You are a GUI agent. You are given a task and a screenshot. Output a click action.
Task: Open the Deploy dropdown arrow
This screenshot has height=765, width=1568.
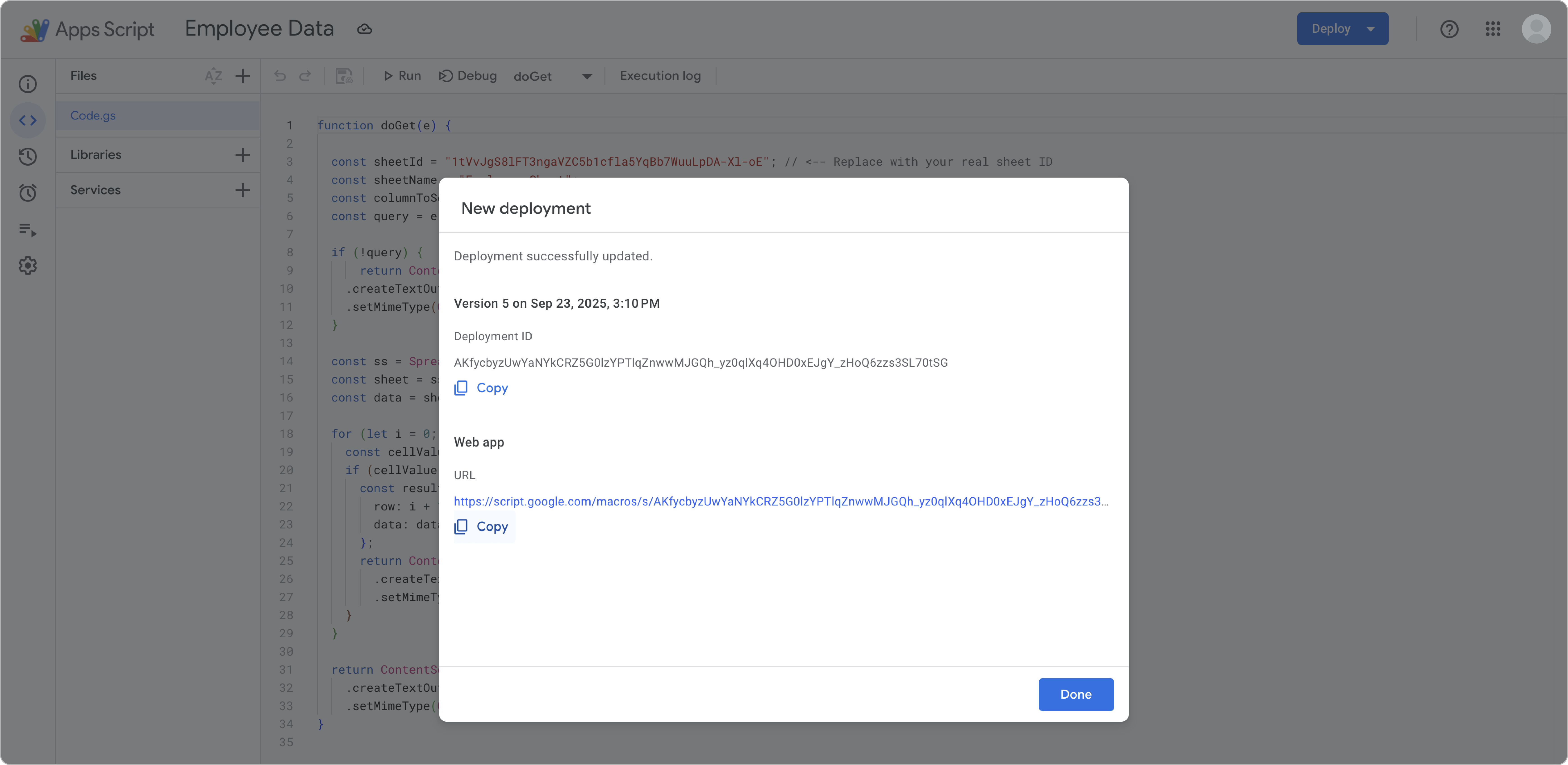1370,29
